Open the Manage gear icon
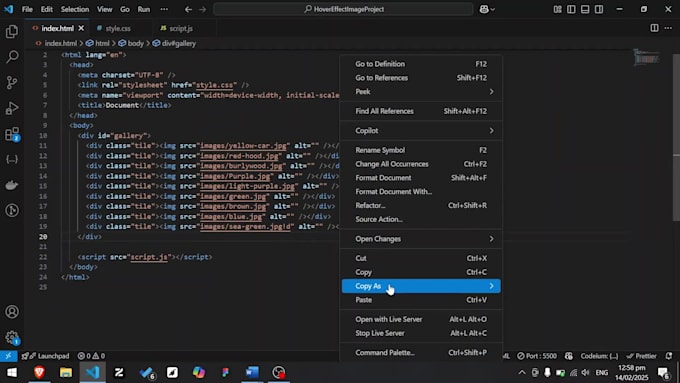680x383 pixels. click(x=12, y=337)
